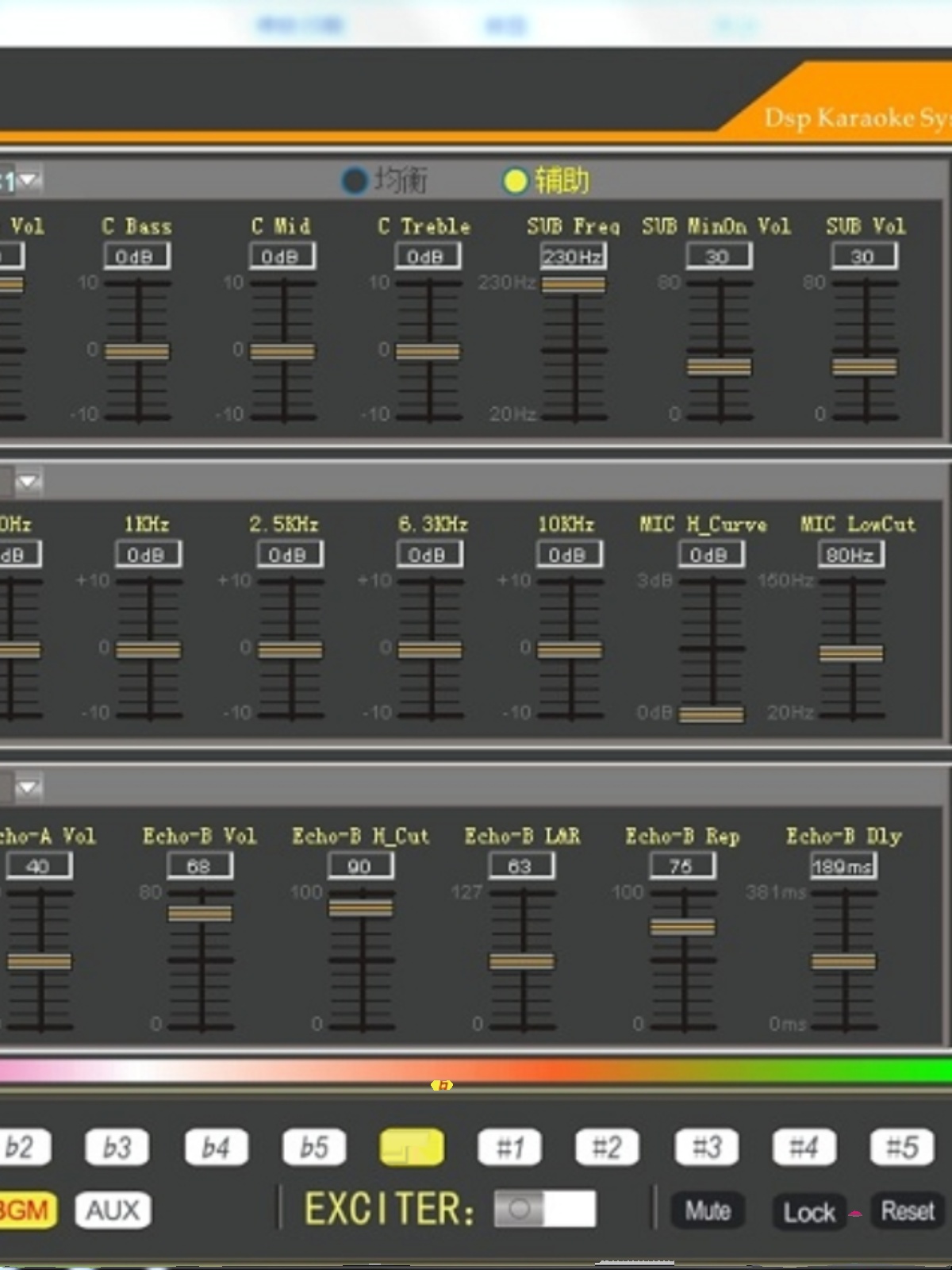Click the Echo-B Vol slider handle
952x1270 pixels.
200,914
